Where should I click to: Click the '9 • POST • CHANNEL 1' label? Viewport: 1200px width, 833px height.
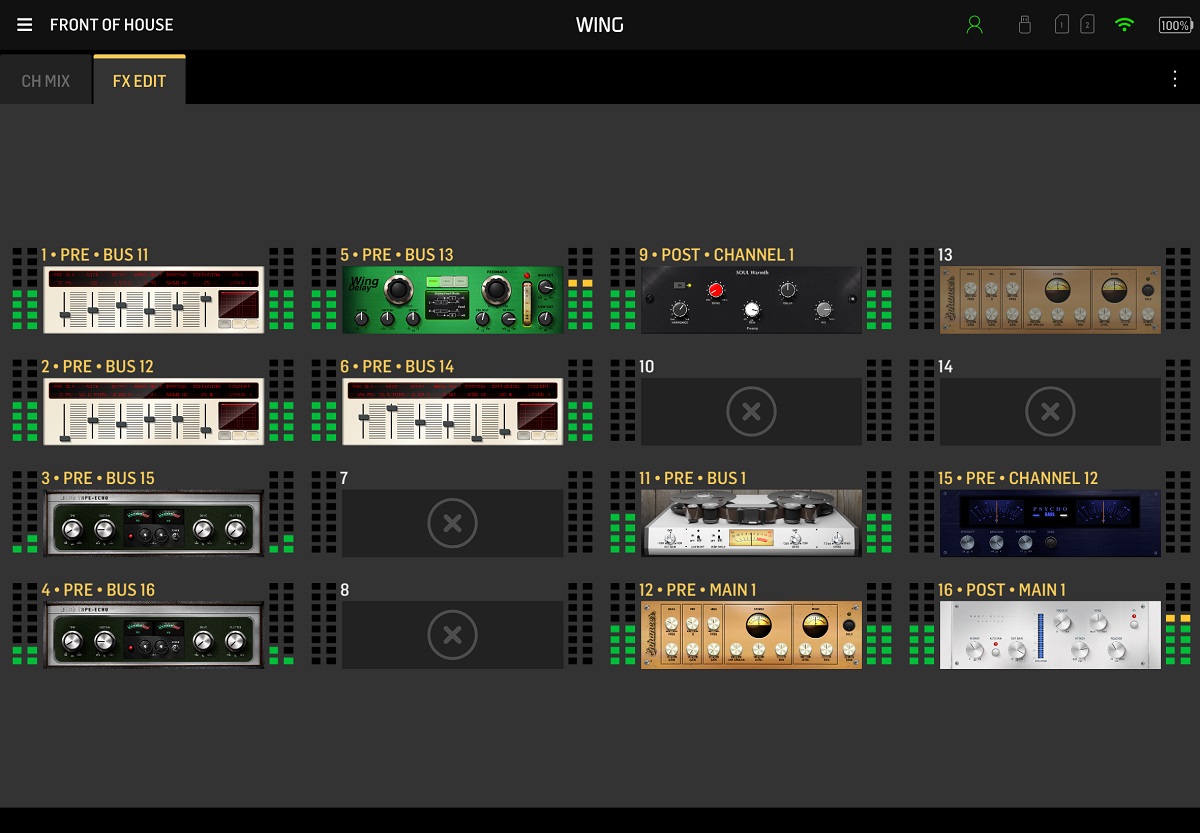717,255
